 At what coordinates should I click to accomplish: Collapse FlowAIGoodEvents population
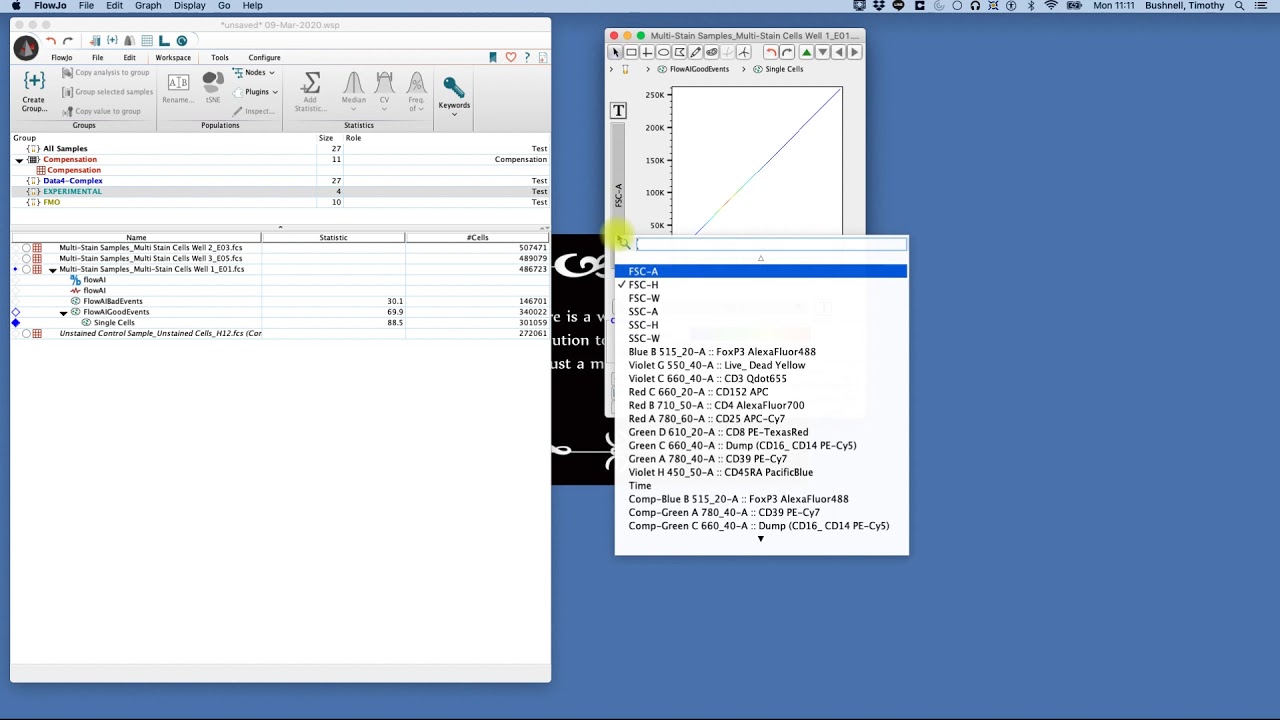(x=63, y=313)
